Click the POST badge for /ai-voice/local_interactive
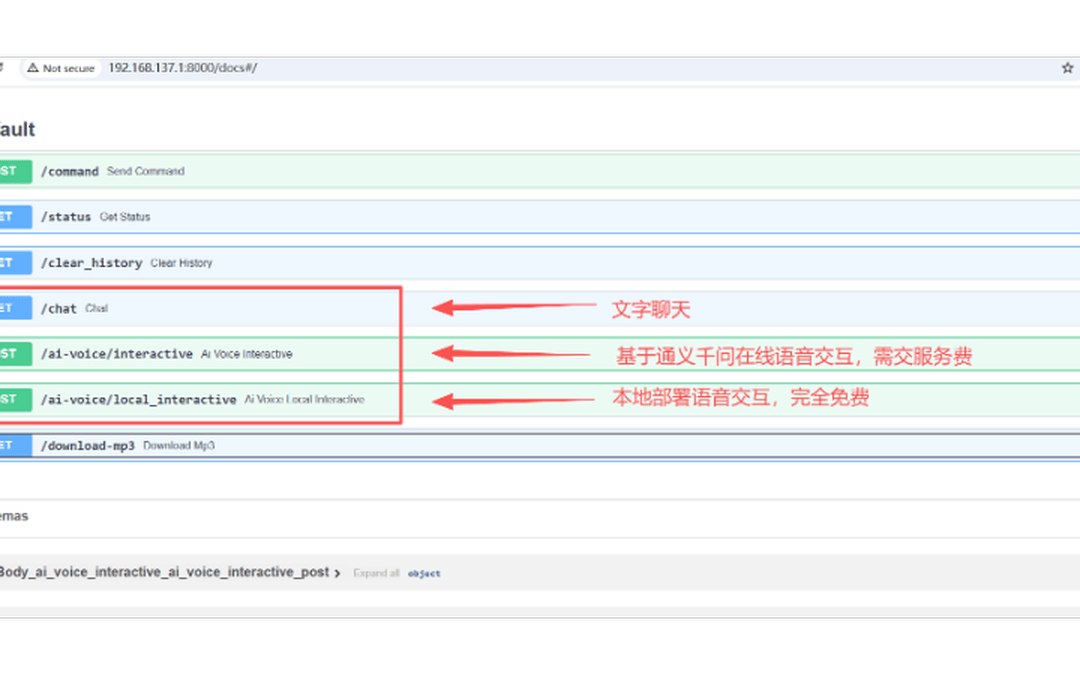1080x675 pixels. 15,399
